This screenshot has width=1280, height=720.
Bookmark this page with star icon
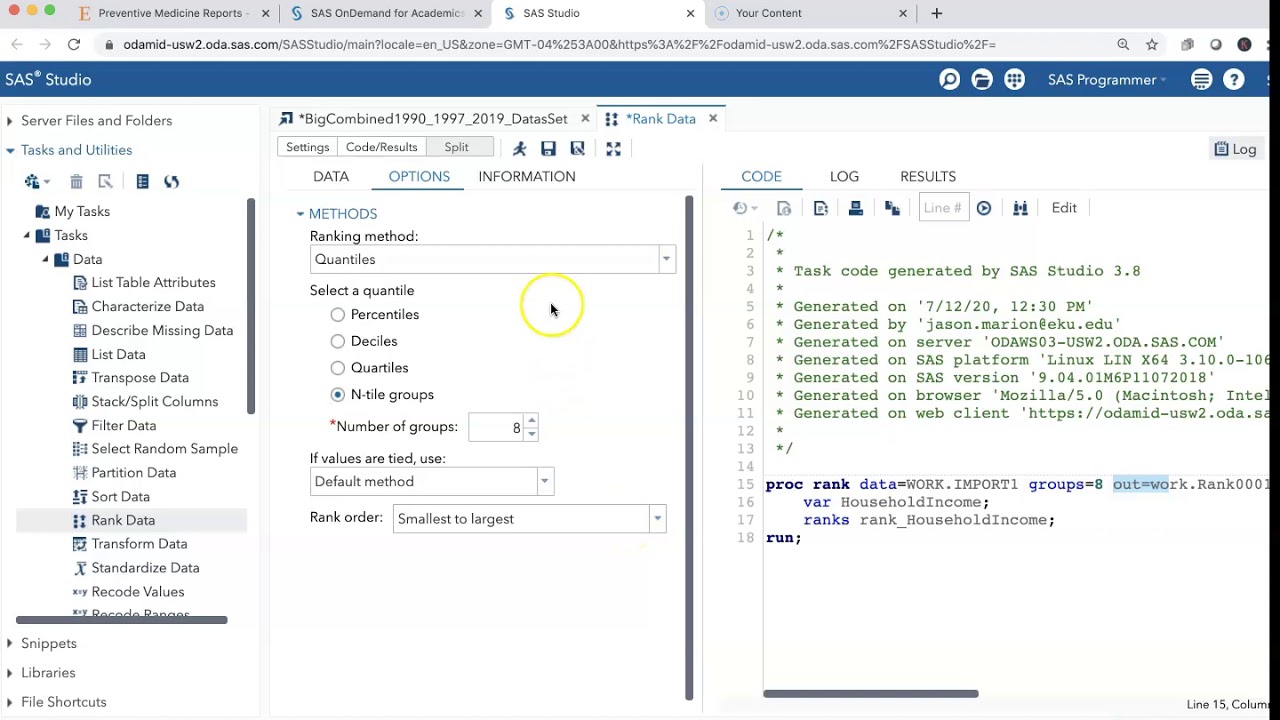(1152, 44)
